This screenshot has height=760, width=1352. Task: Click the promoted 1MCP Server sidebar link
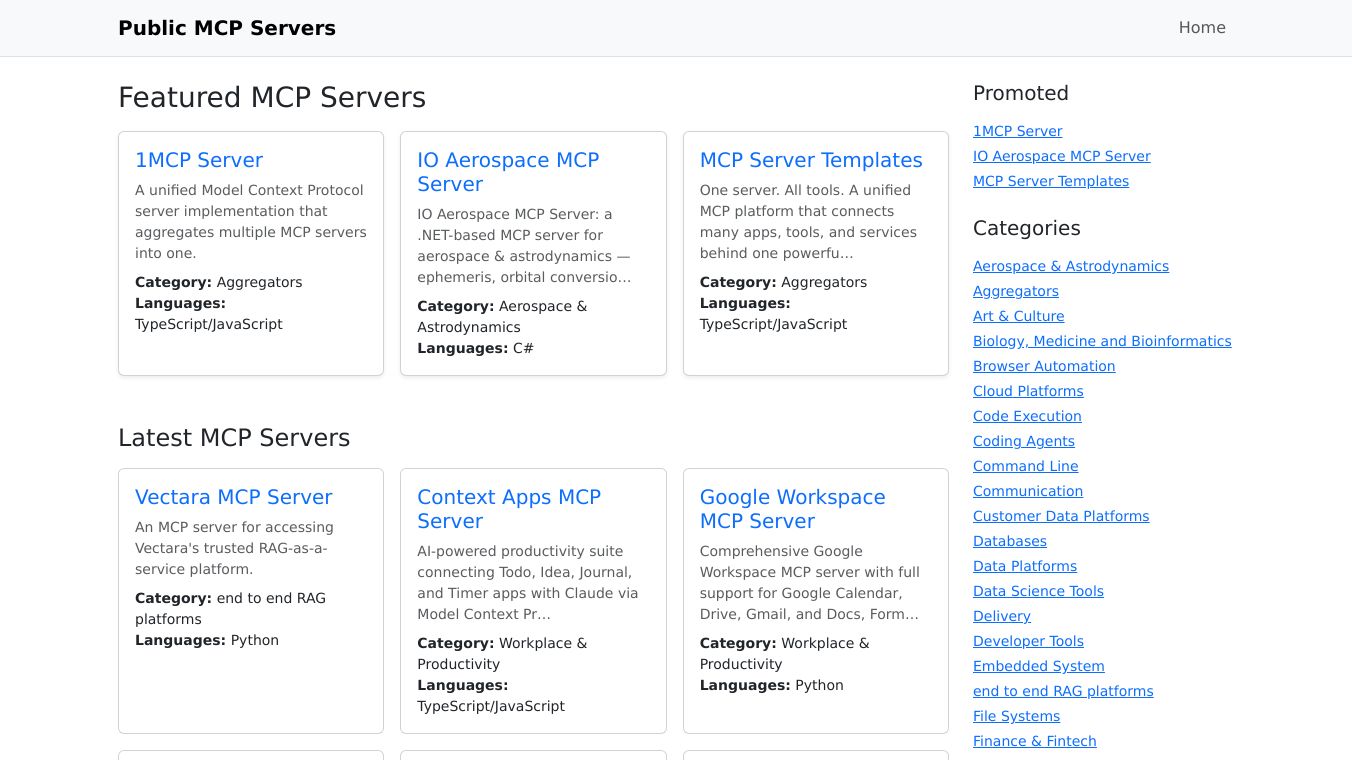[1017, 131]
